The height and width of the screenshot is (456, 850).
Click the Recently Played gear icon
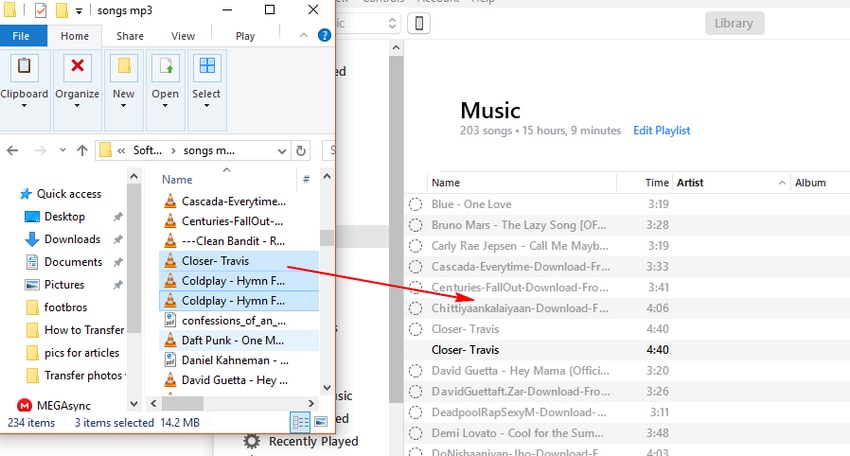pyautogui.click(x=252, y=441)
